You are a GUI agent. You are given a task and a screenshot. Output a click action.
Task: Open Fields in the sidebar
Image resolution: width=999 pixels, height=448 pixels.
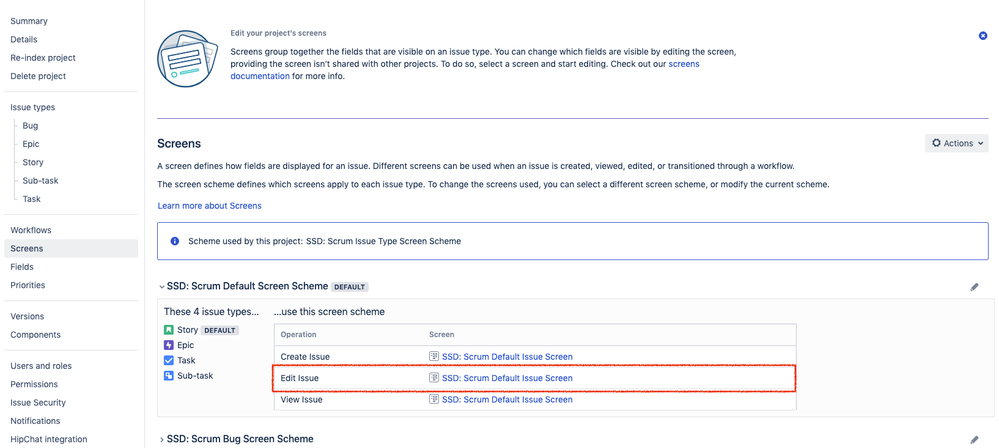22,267
